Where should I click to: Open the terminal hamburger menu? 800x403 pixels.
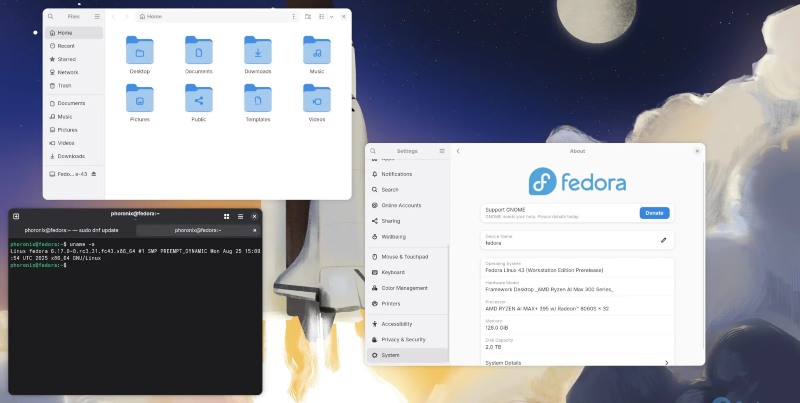point(240,216)
